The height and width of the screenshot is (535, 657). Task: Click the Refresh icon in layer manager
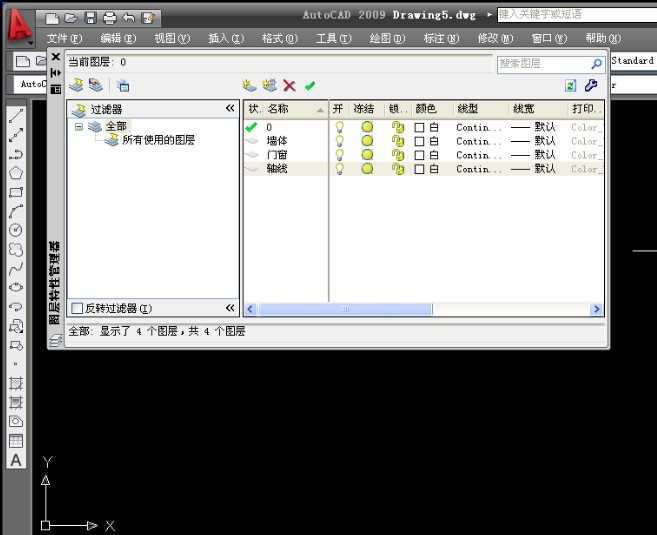coord(570,85)
